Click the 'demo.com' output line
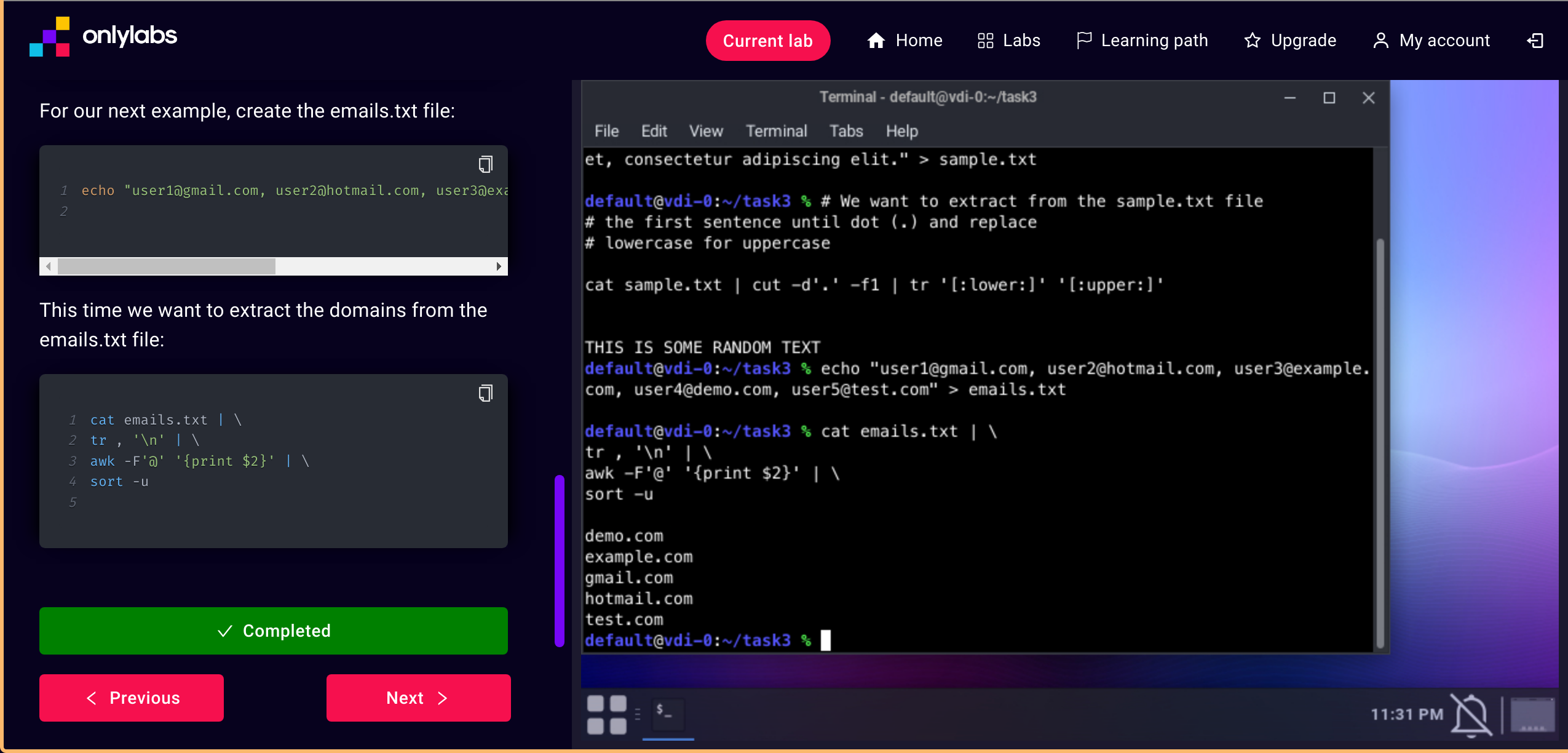 coord(624,536)
